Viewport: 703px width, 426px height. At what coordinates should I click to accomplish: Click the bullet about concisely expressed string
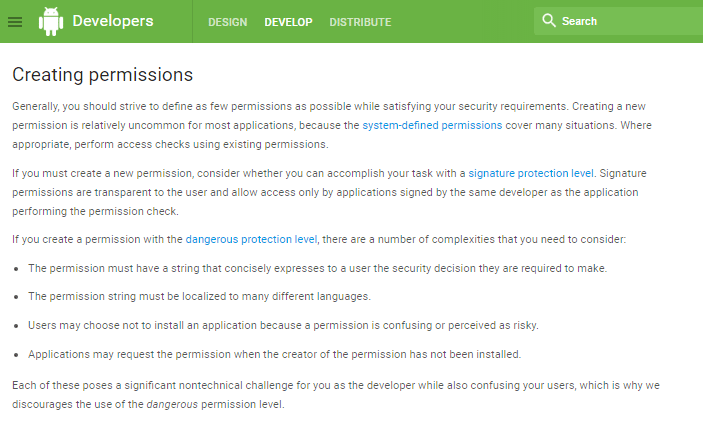(317, 268)
